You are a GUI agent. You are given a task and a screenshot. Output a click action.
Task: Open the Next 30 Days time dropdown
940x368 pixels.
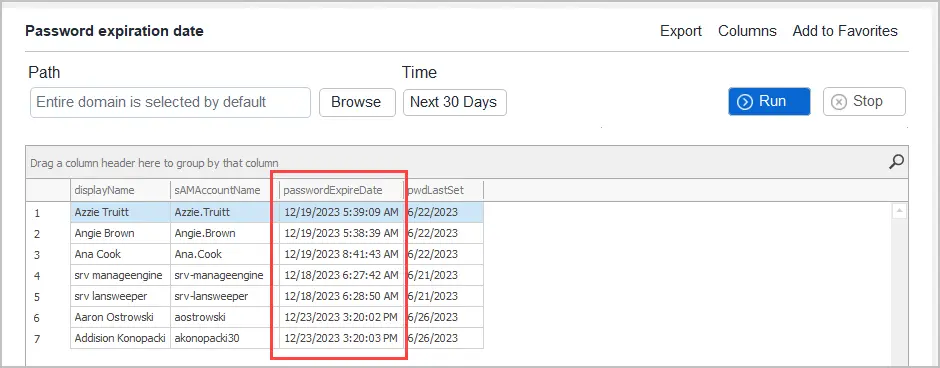(x=454, y=102)
